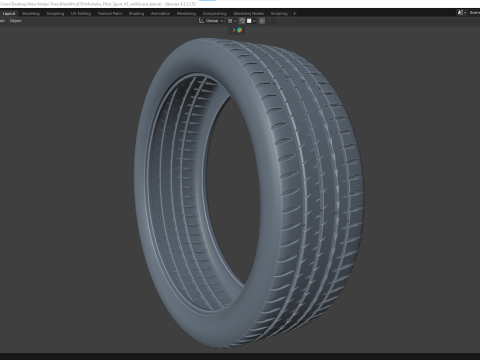
Task: Switch to the Geometry Nodes workspace
Action: point(249,14)
